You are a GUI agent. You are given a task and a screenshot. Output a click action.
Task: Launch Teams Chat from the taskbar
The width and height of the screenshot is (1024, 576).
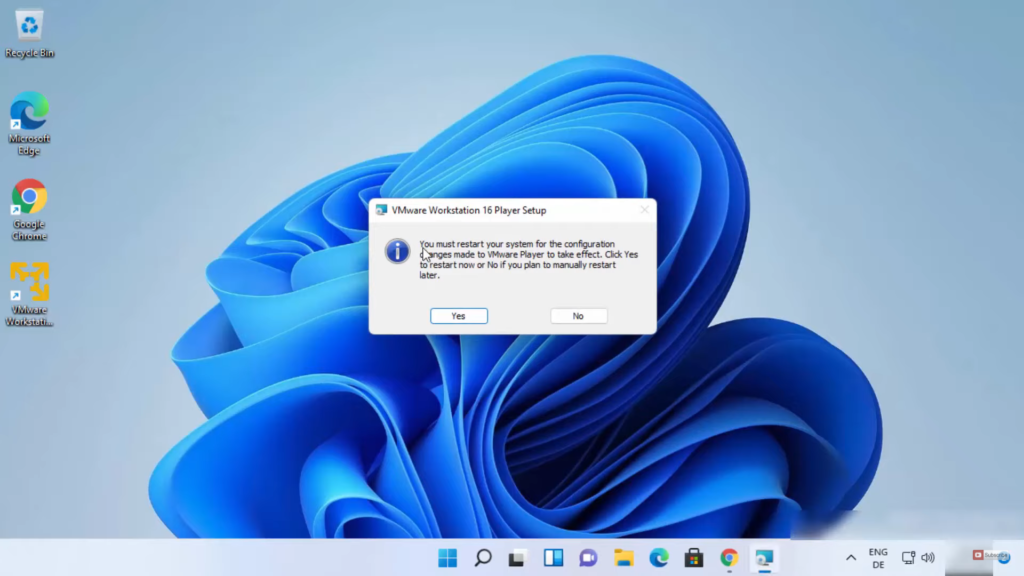pyautogui.click(x=588, y=558)
